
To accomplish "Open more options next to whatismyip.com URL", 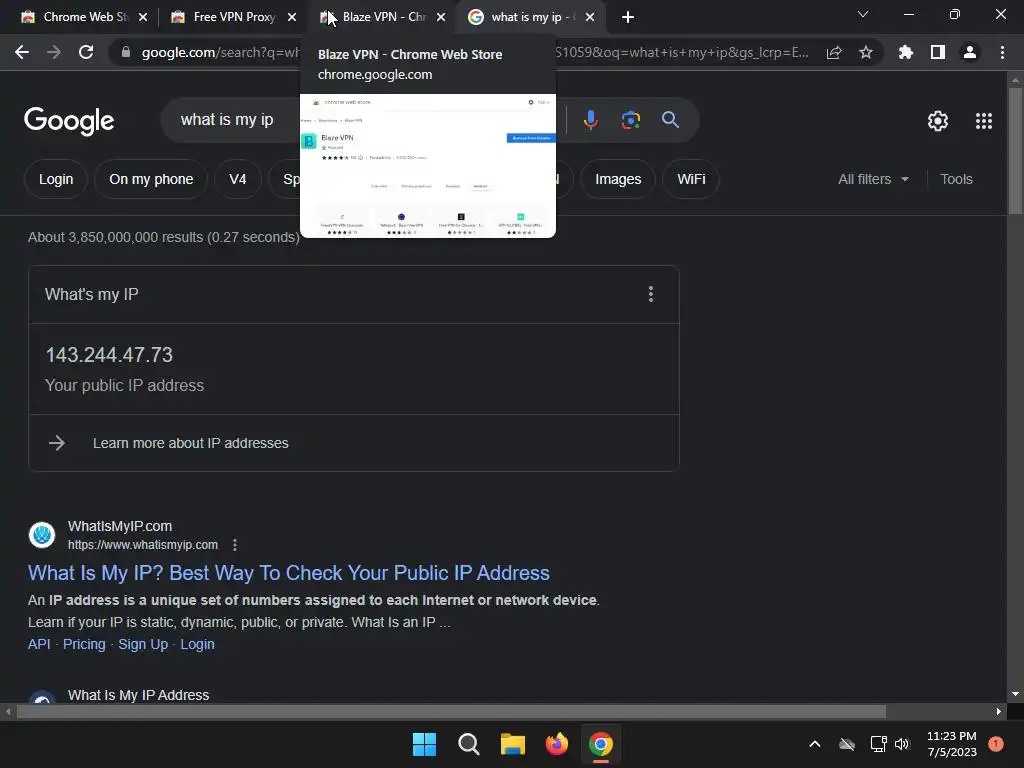I will (235, 545).
